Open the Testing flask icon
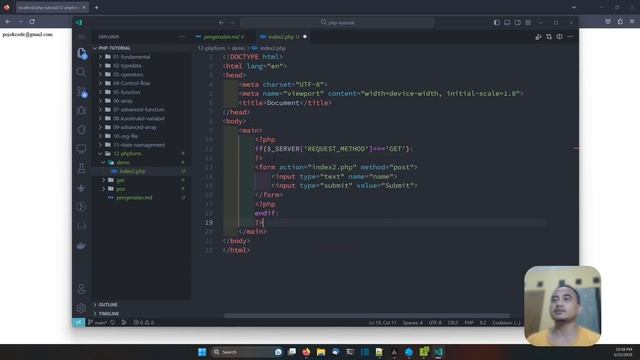The width and height of the screenshot is (640, 360). point(81,168)
